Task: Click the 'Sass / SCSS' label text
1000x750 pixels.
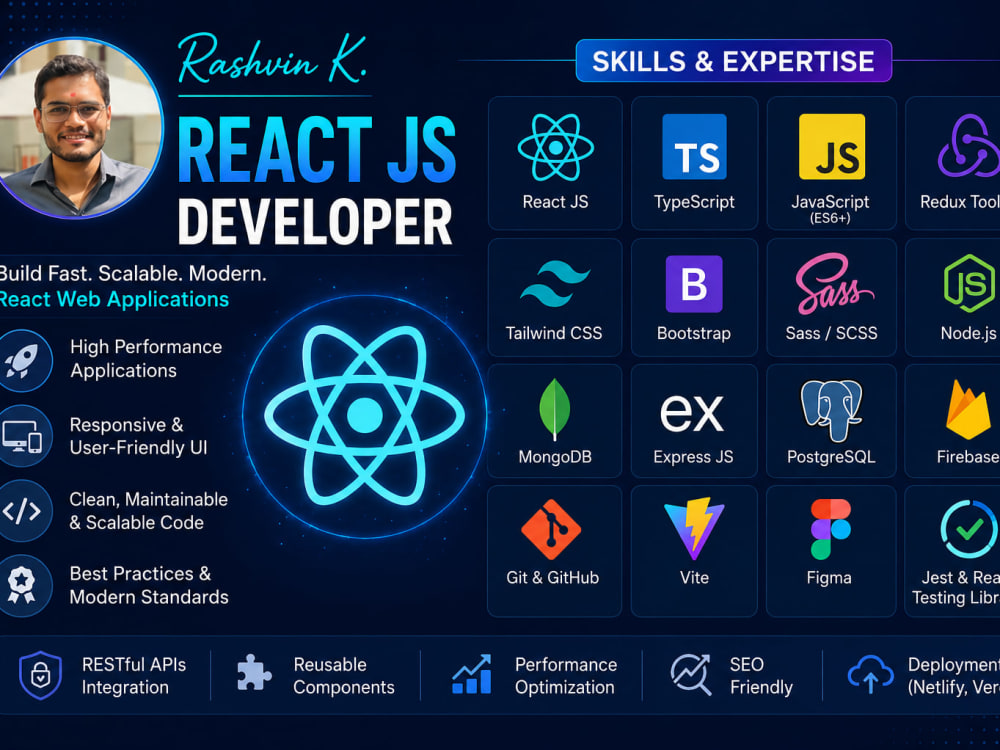Action: click(x=832, y=333)
